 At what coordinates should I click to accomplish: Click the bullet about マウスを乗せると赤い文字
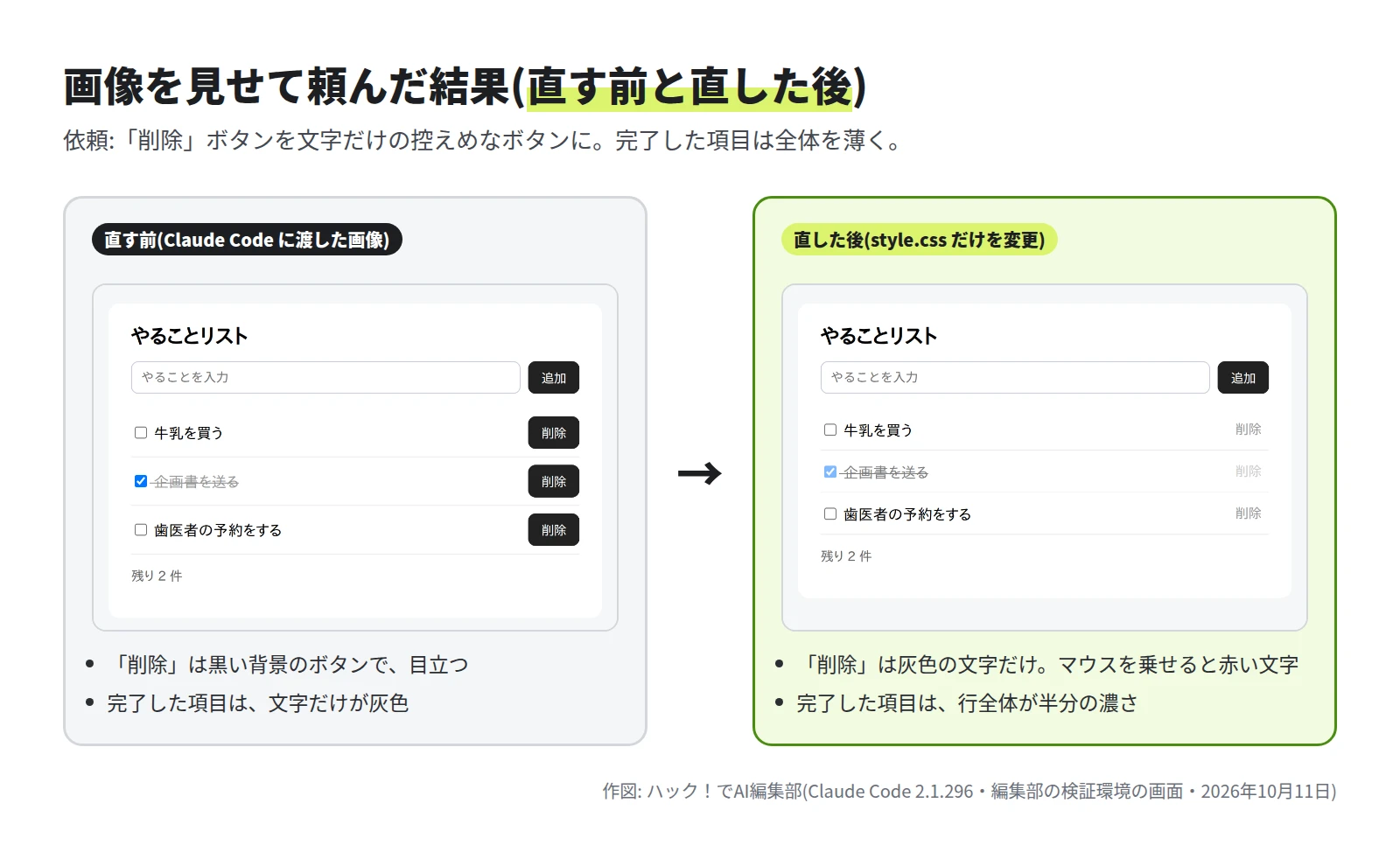[1048, 665]
